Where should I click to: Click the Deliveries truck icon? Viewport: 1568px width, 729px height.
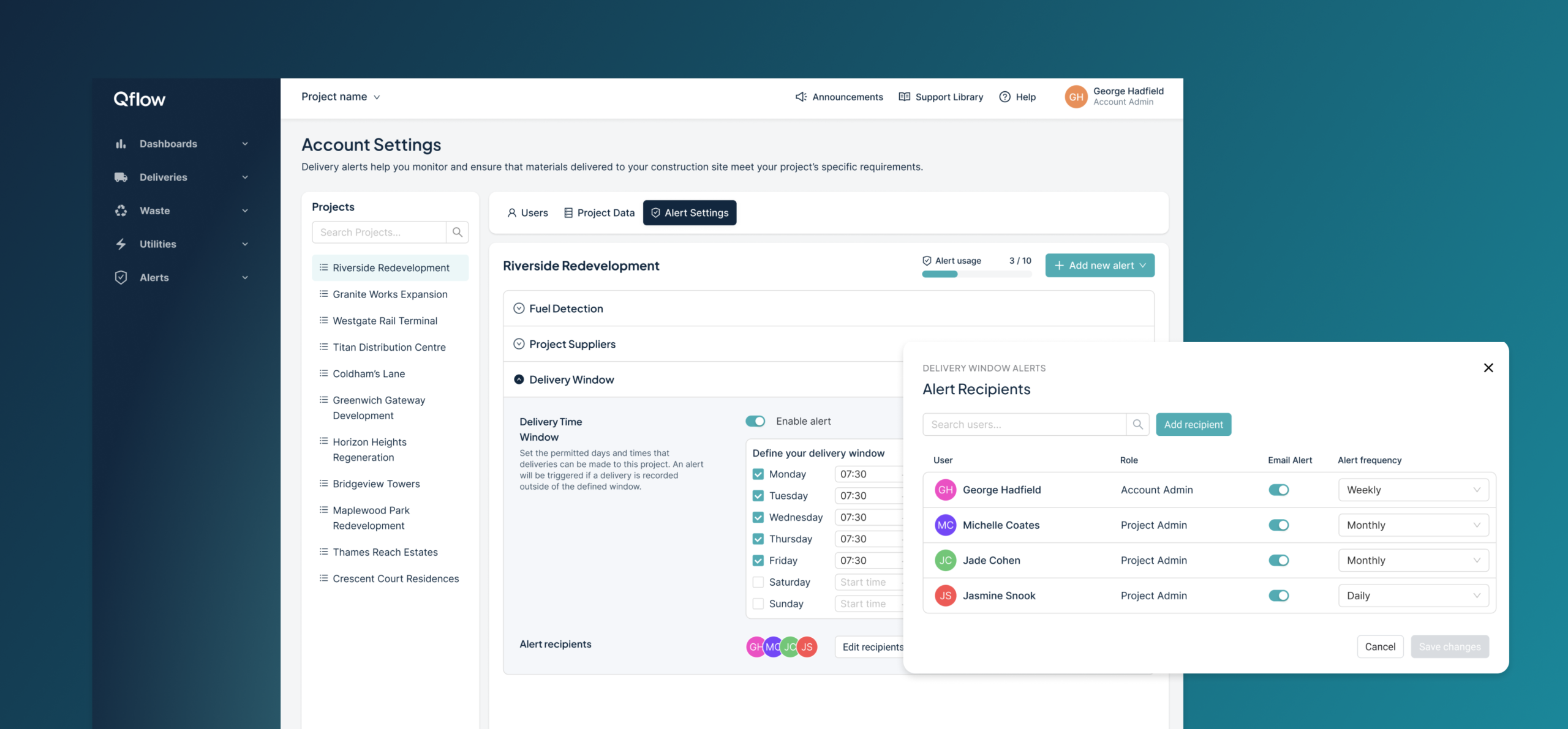point(121,178)
